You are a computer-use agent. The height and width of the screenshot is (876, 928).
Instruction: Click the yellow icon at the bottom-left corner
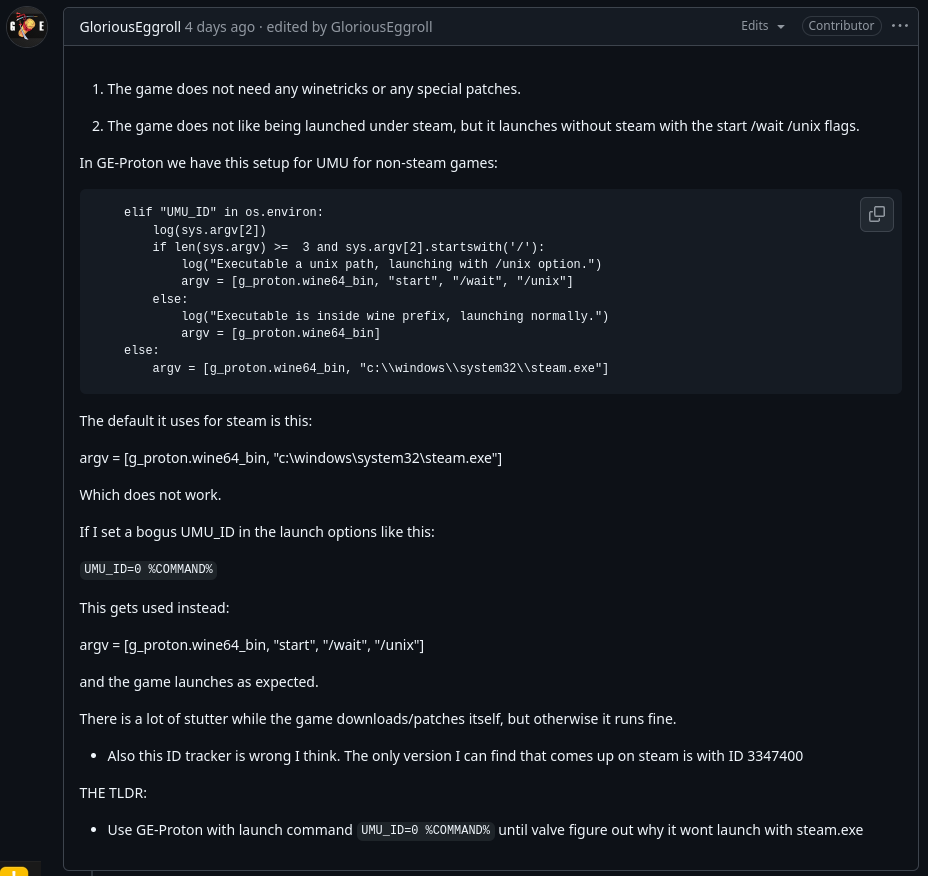click(x=14, y=871)
